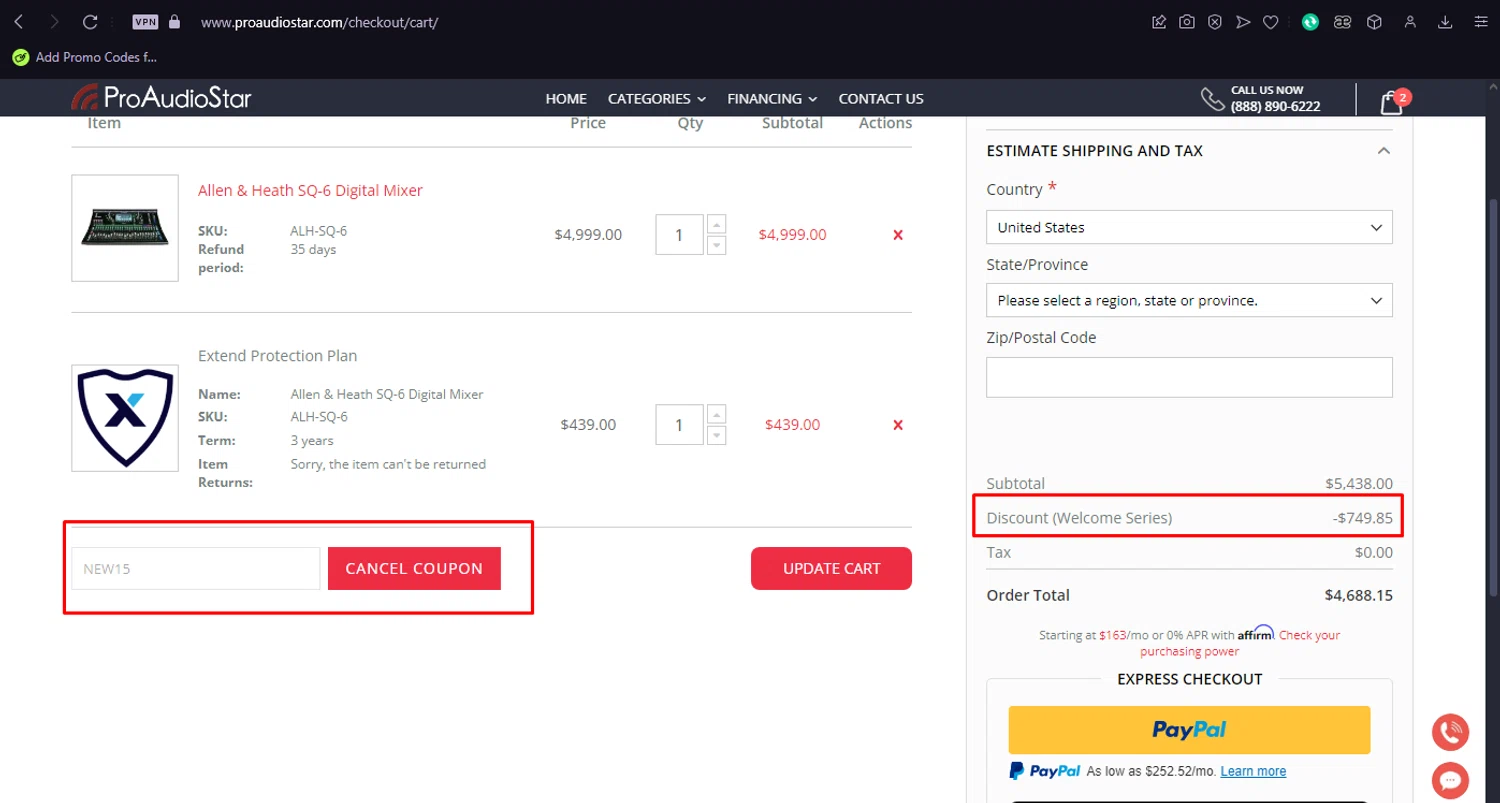
Task: Open the Country dropdown
Action: (1189, 227)
